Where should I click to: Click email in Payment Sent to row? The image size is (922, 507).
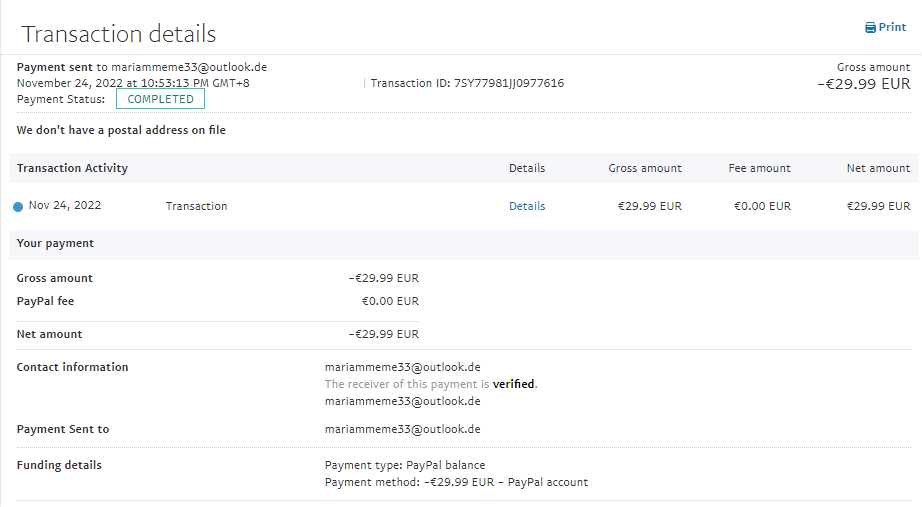[x=402, y=429]
